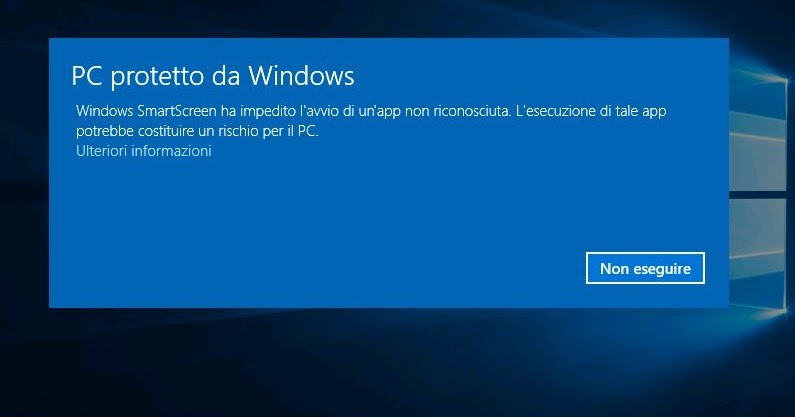Click the word 'eseguire' on the button

click(x=662, y=269)
